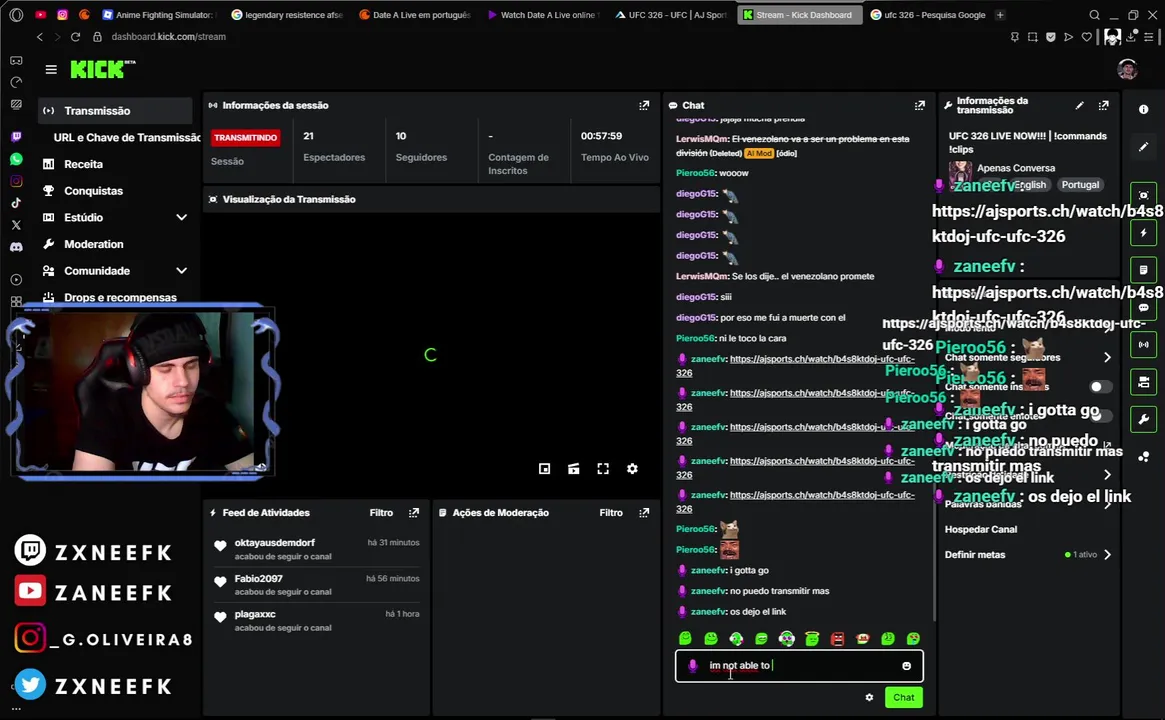Viewport: 1165px width, 720px height.
Task: Open Receita in the sidebar
Action: pyautogui.click(x=83, y=164)
